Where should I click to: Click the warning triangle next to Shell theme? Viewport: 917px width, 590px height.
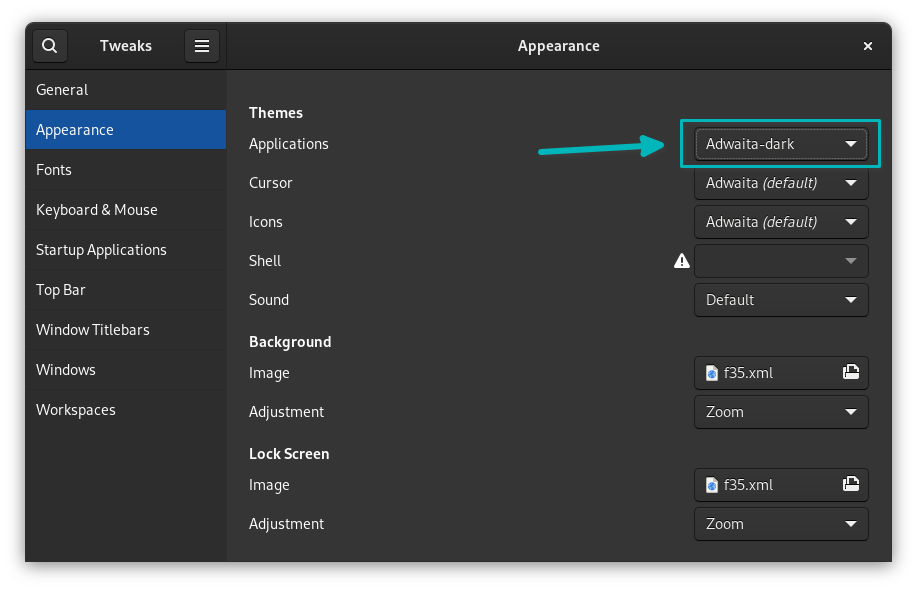(681, 260)
